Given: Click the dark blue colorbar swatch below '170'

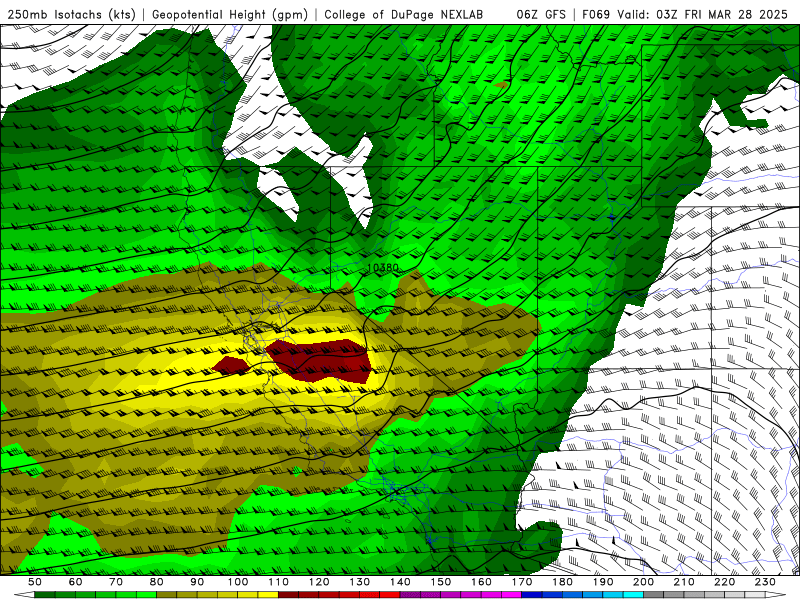Looking at the screenshot, I should click(532, 595).
